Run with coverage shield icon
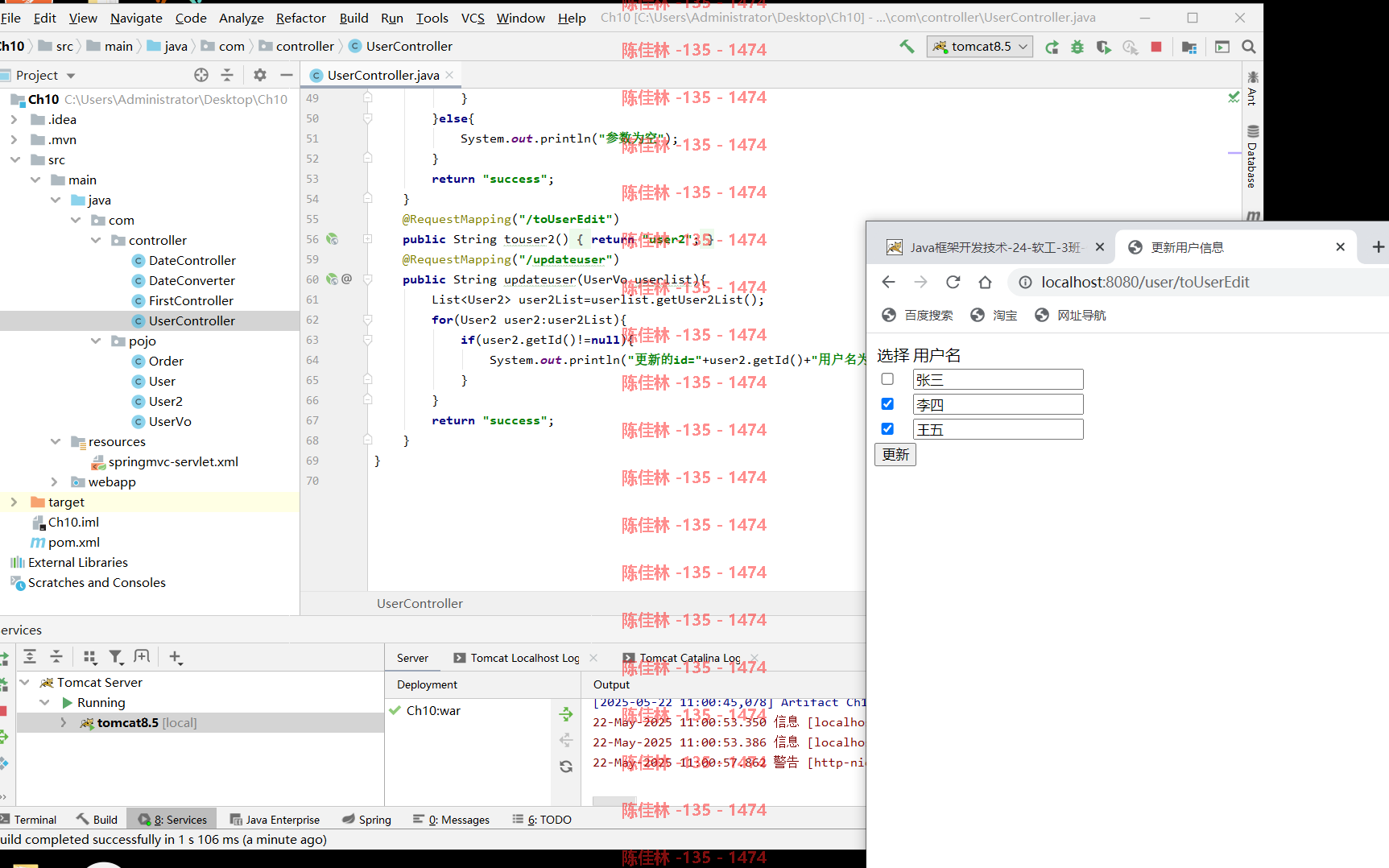This screenshot has width=1389, height=868. click(1103, 47)
